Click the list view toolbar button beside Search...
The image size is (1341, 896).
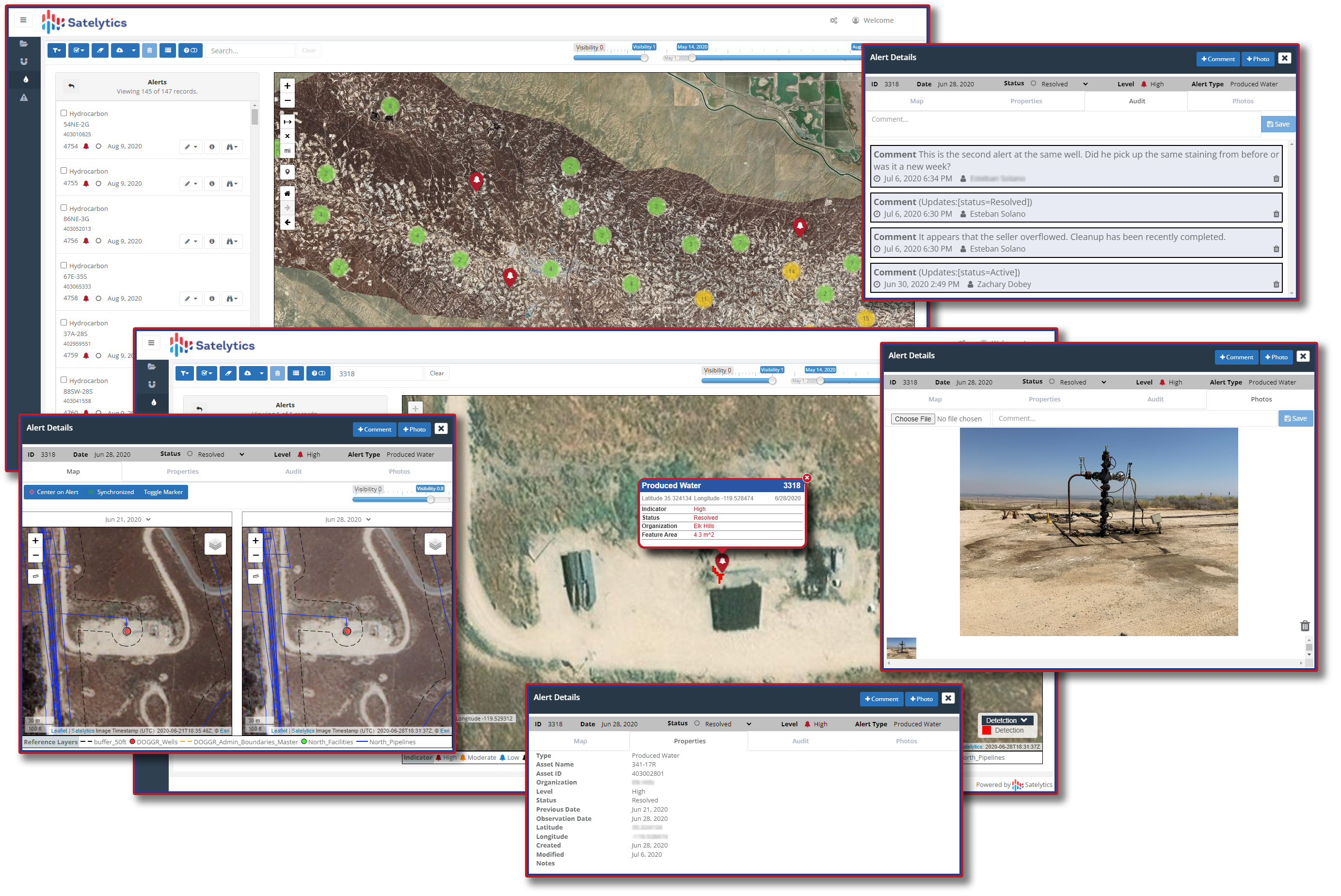[x=167, y=50]
